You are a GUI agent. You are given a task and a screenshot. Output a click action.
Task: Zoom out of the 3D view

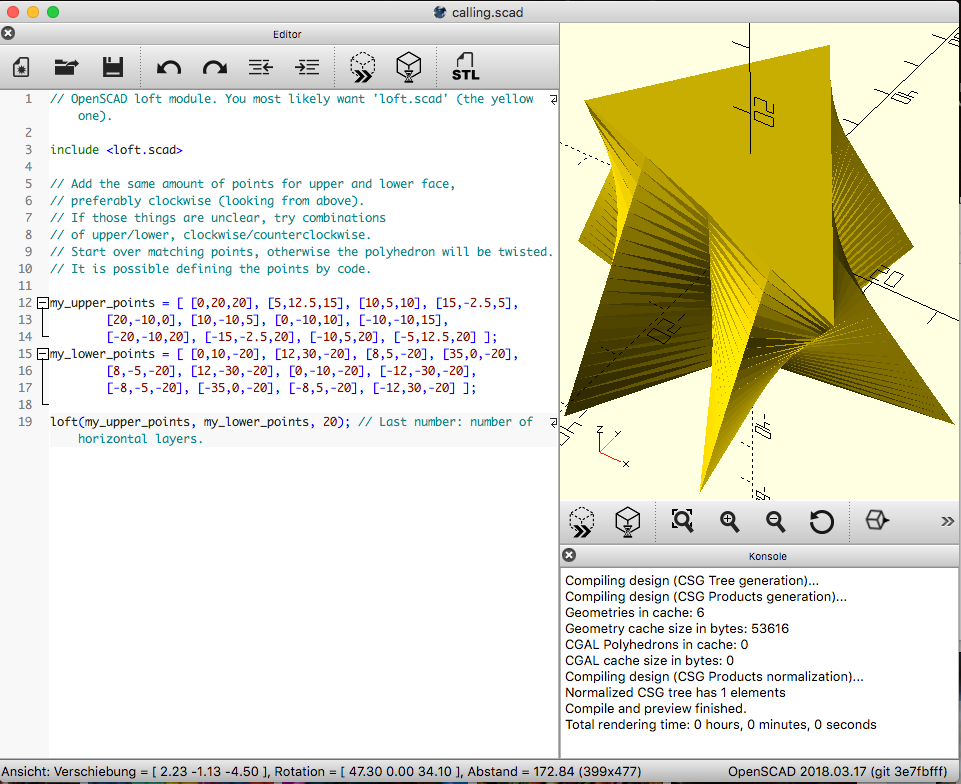click(775, 522)
